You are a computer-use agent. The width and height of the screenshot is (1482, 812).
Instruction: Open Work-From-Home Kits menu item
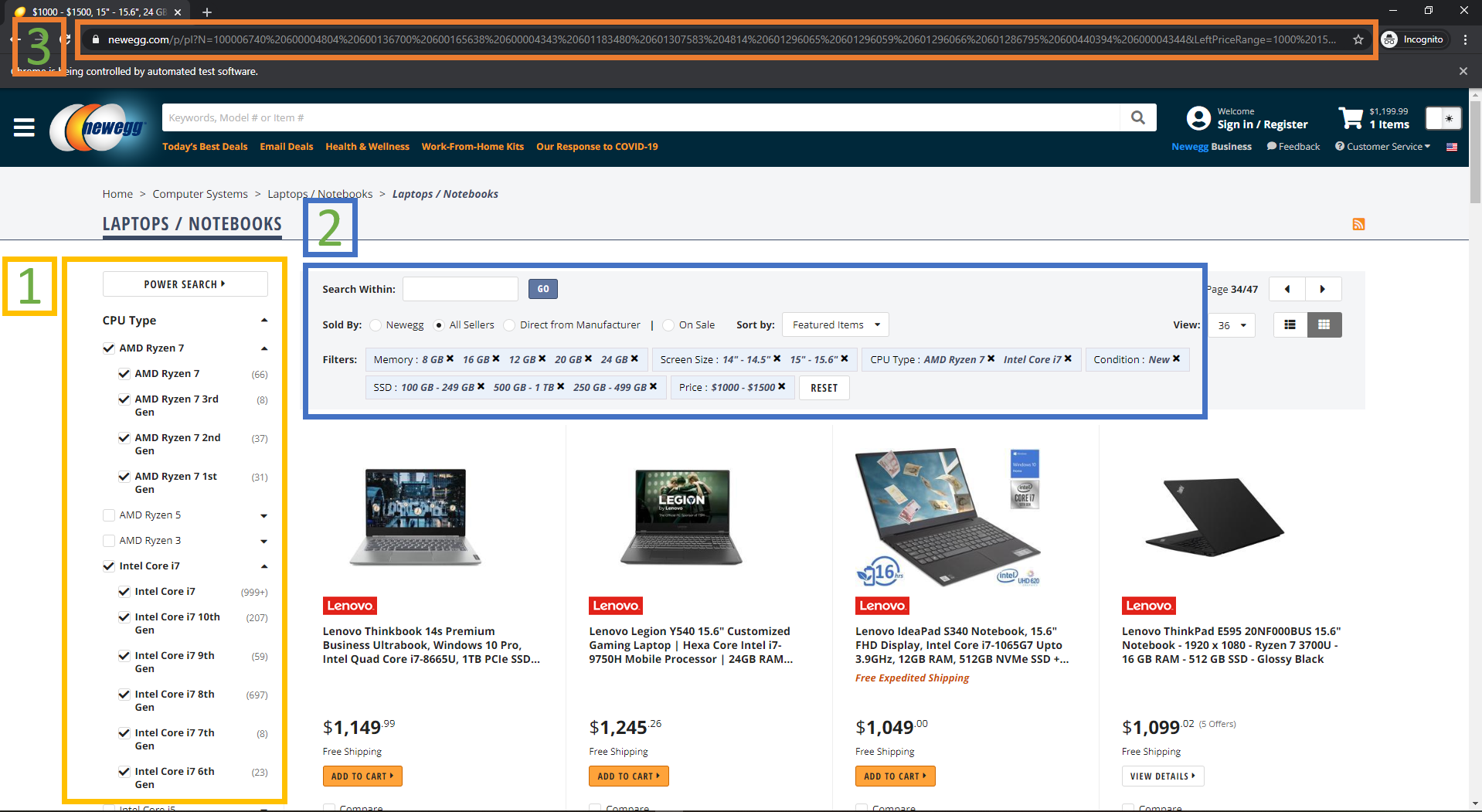[x=473, y=147]
